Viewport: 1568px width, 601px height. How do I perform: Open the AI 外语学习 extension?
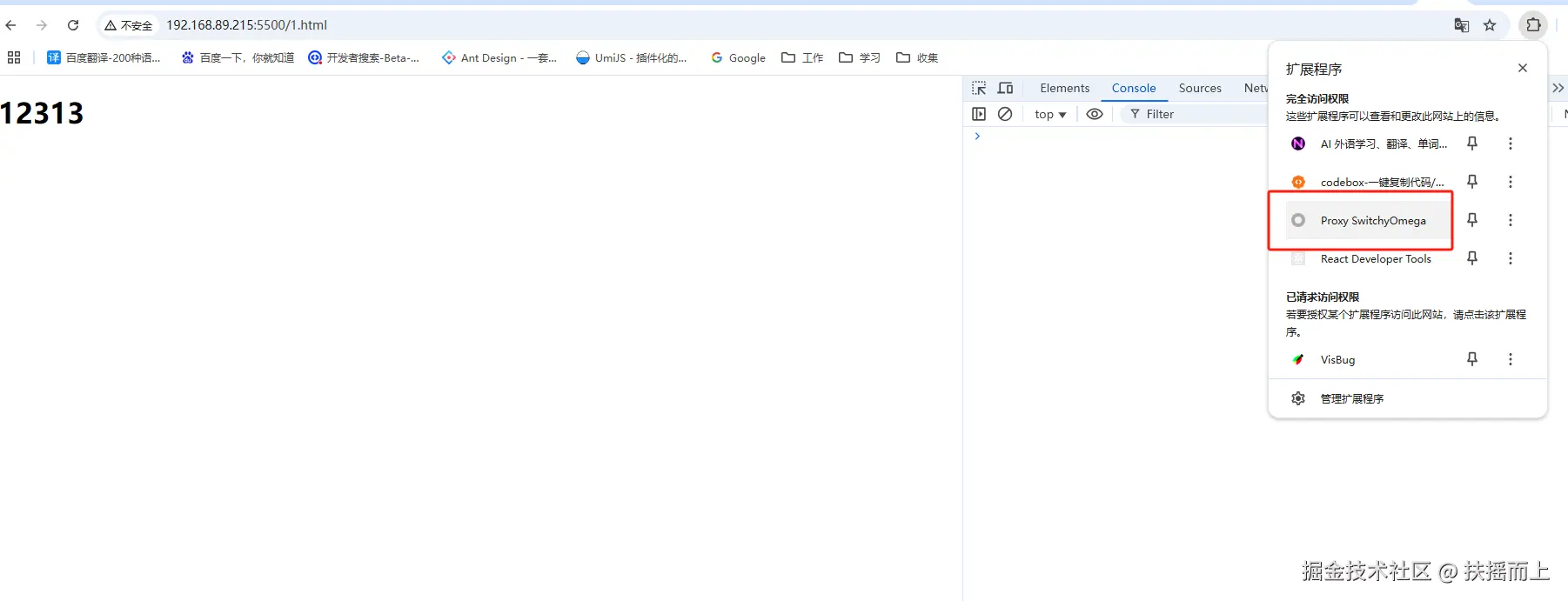tap(1368, 144)
